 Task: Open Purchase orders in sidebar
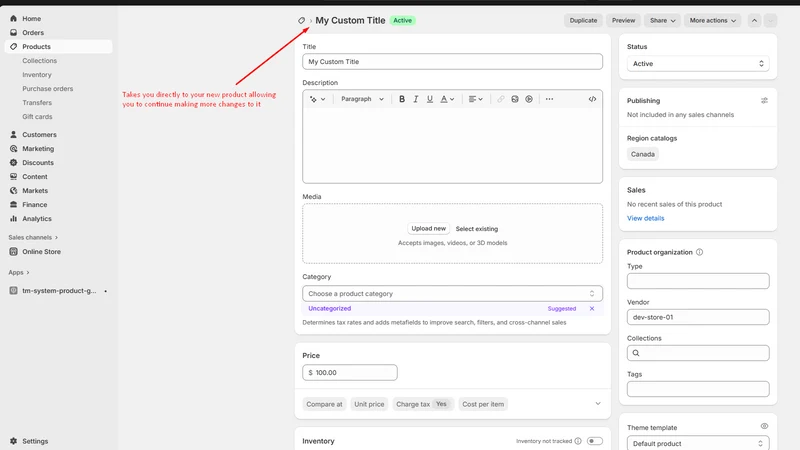(47, 88)
